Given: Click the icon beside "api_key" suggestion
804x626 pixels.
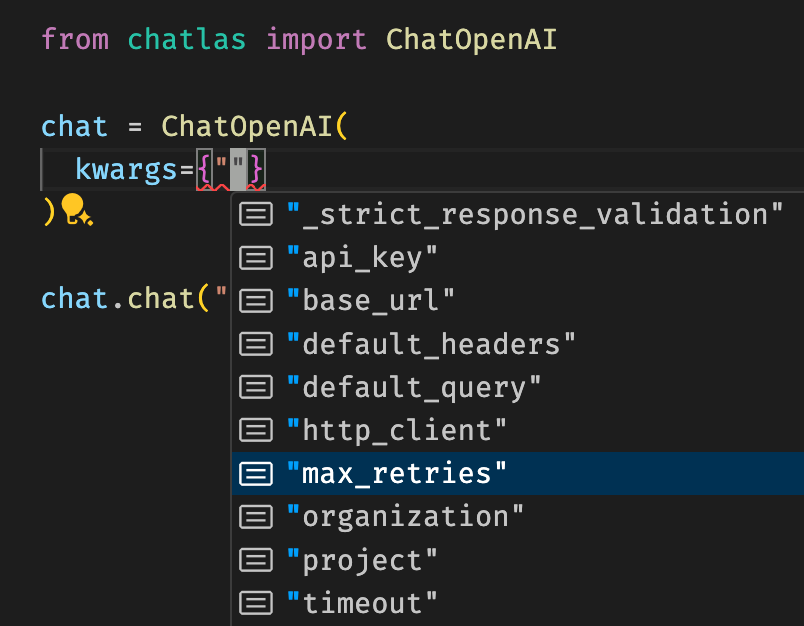Looking at the screenshot, I should click(x=255, y=257).
